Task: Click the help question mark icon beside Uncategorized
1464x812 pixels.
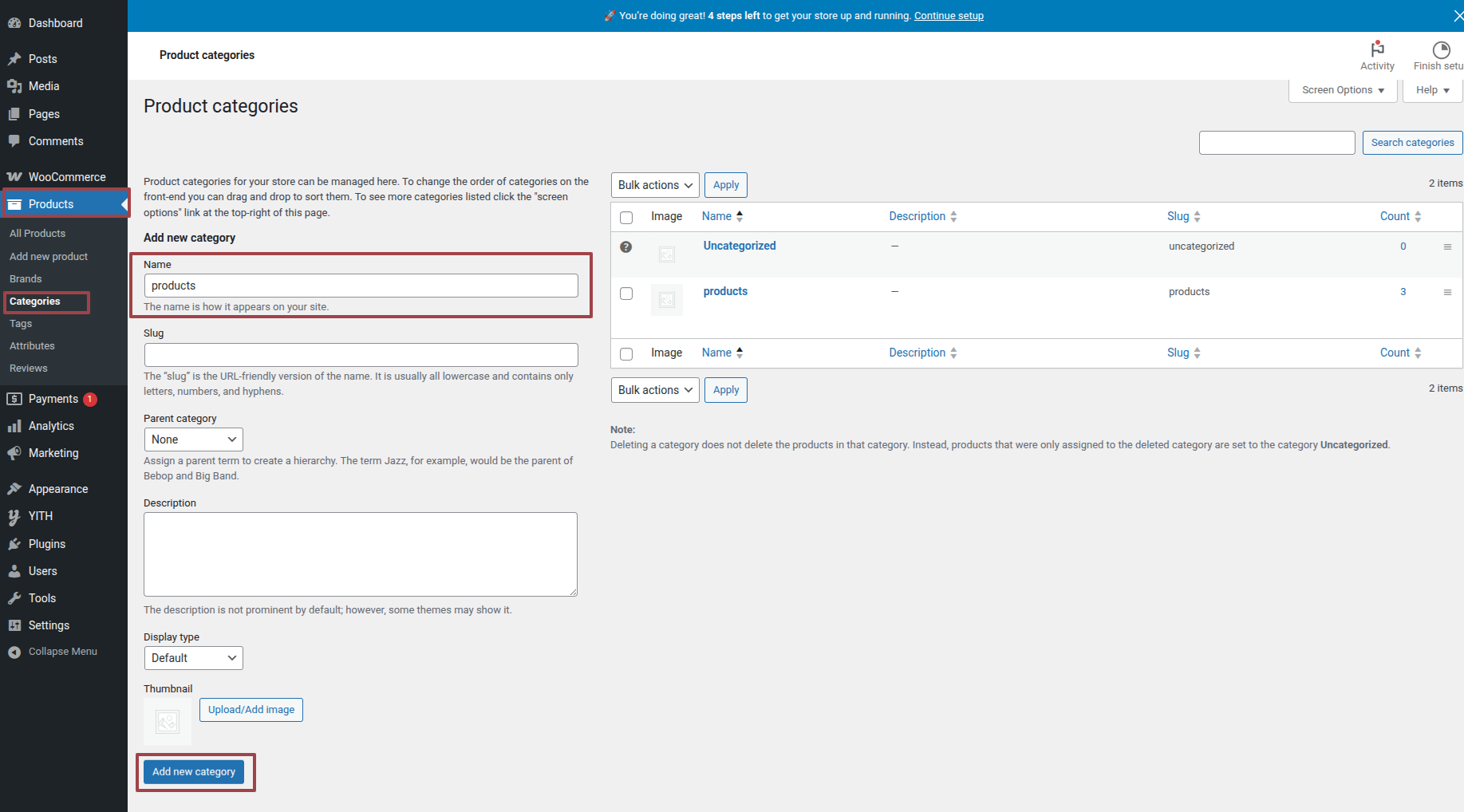Action: click(626, 247)
